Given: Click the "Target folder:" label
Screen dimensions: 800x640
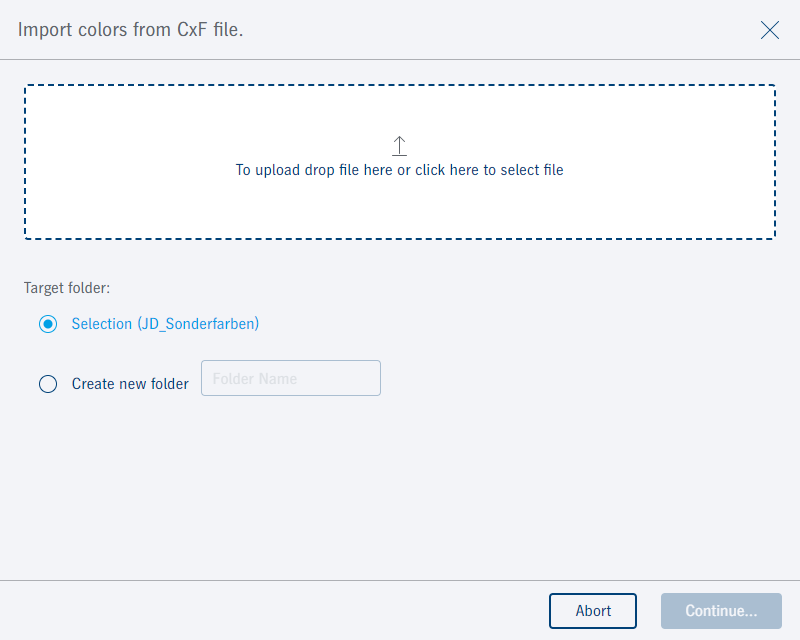Looking at the screenshot, I should (x=67, y=288).
